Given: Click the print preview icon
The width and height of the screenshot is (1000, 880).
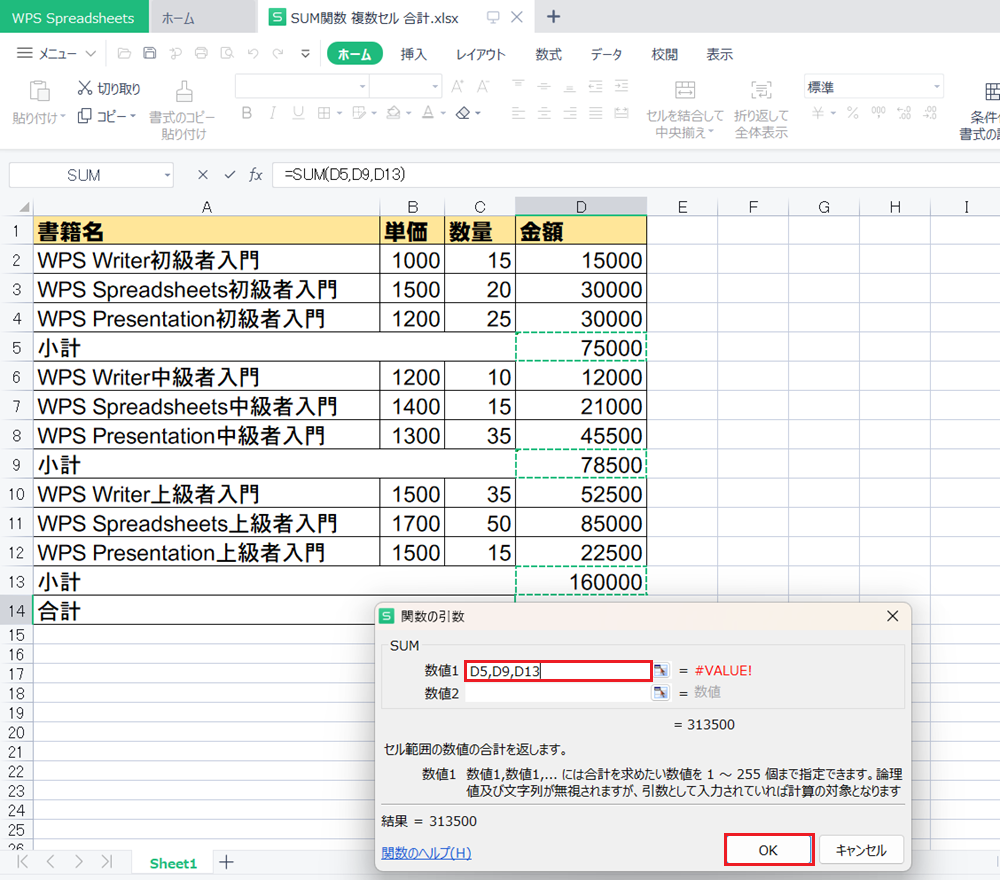Looking at the screenshot, I should (x=227, y=54).
